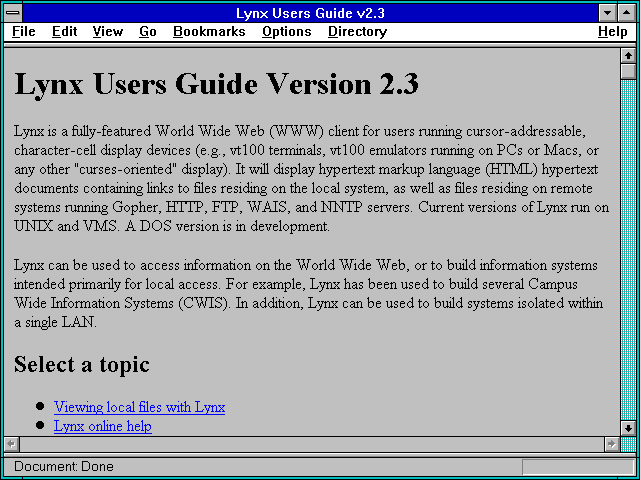
Task: Click the vertical scrollbar track below thumb
Action: 628,250
